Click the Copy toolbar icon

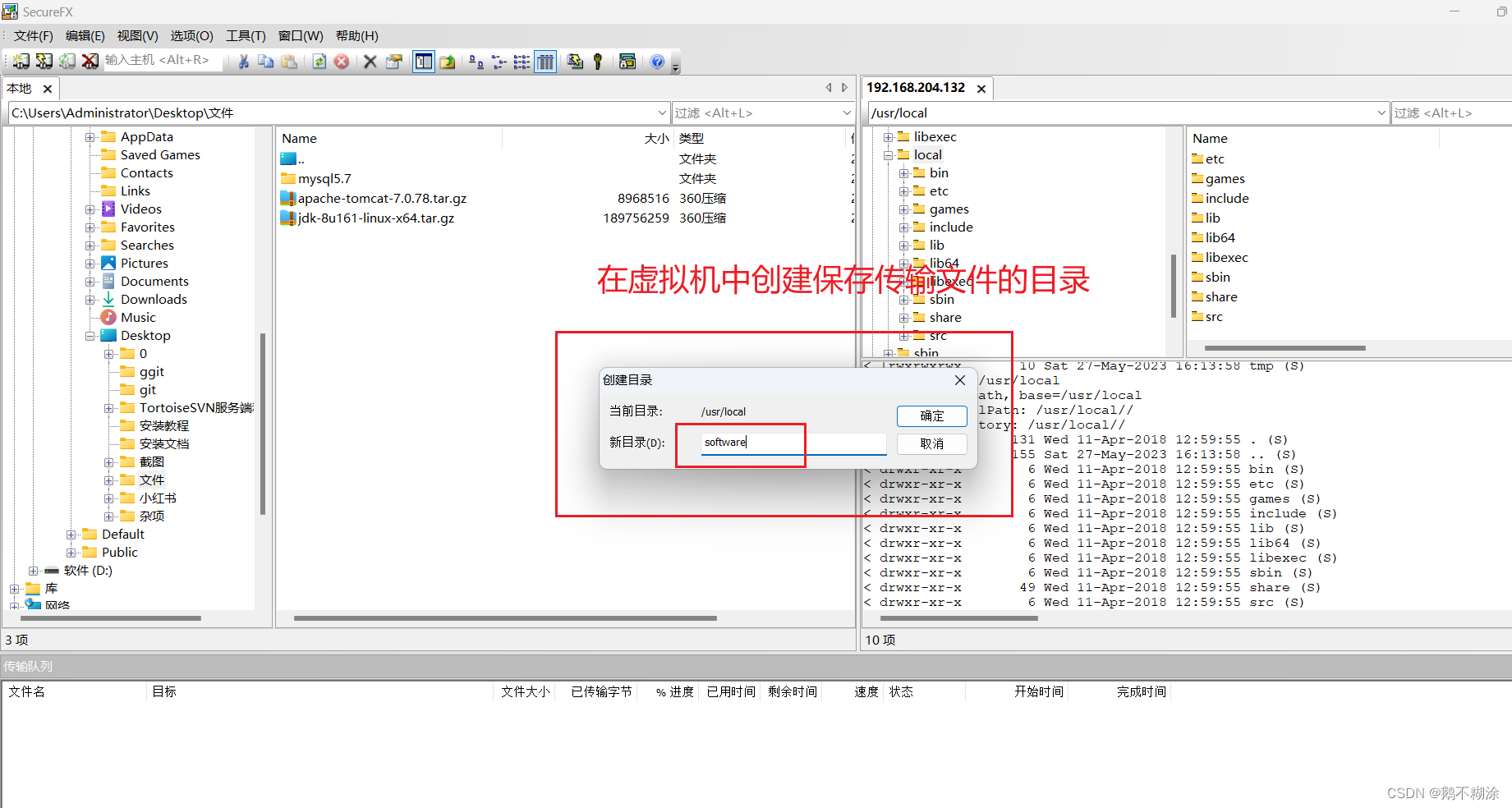pos(266,62)
